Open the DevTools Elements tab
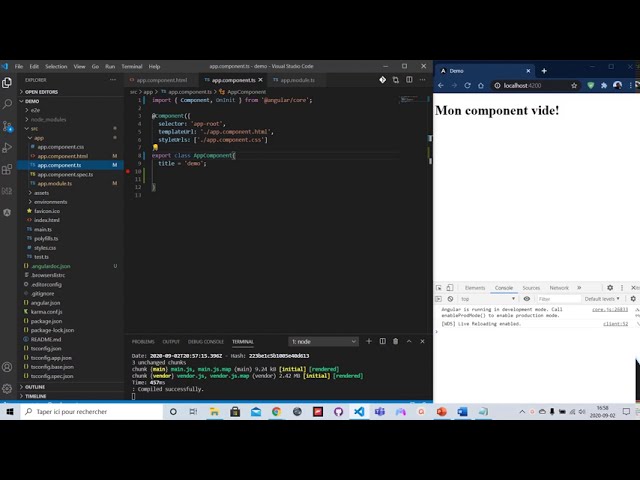Screen dimensions: 640x480 point(475,288)
